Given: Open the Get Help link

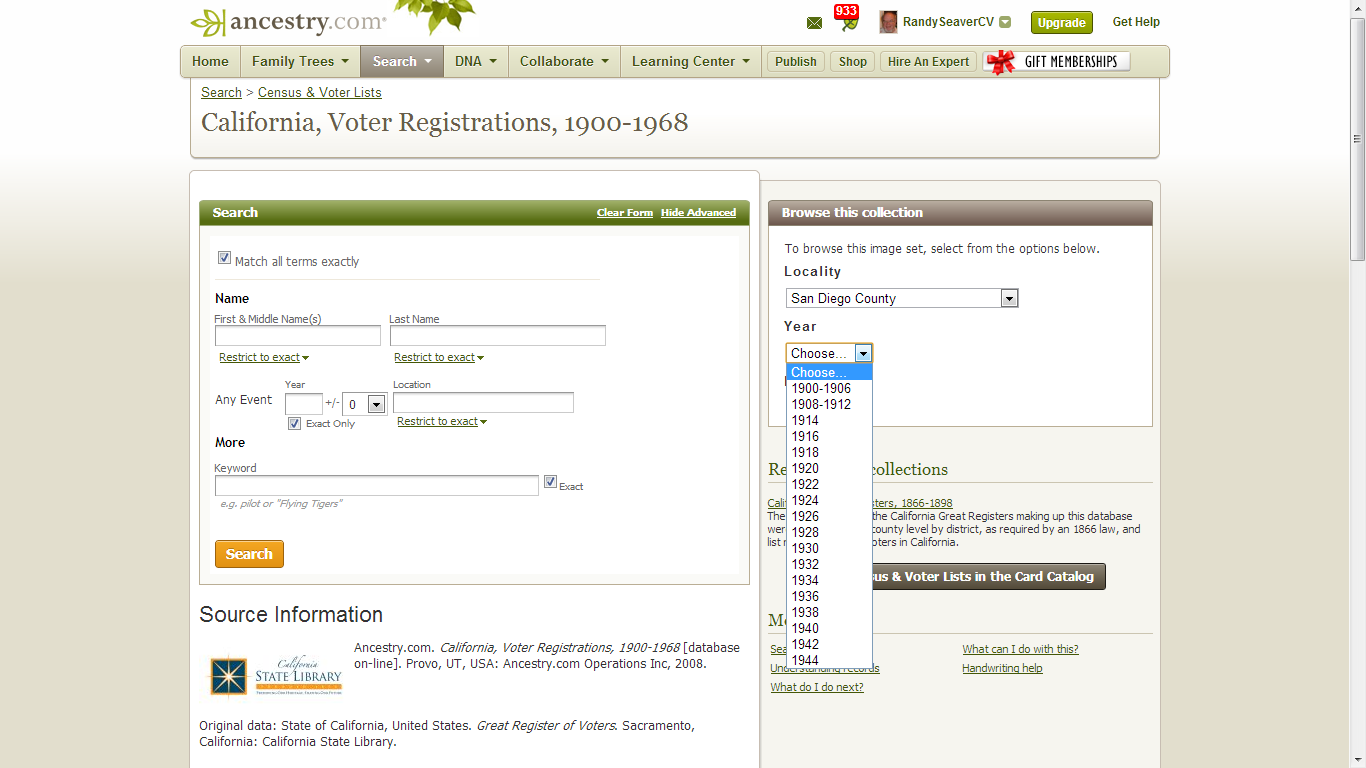Looking at the screenshot, I should pyautogui.click(x=1136, y=22).
